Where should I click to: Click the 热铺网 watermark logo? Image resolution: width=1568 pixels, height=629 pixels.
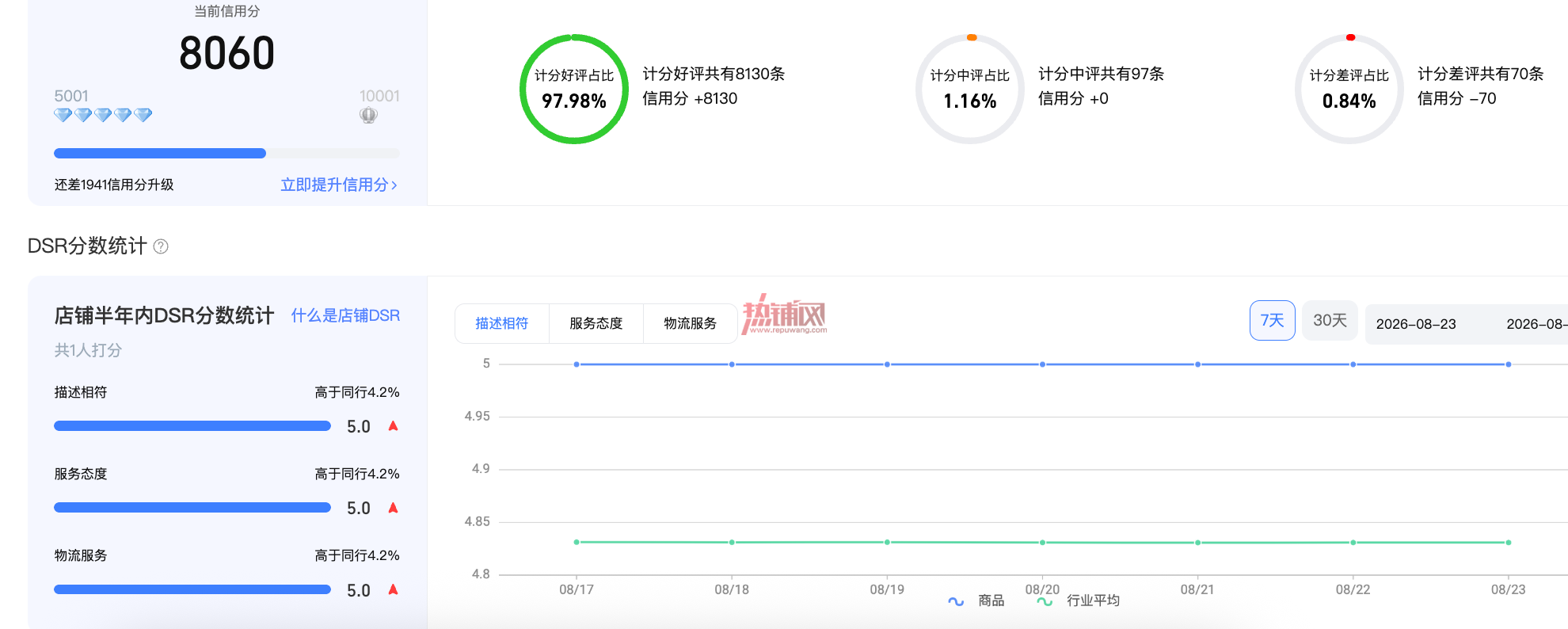coord(784,314)
